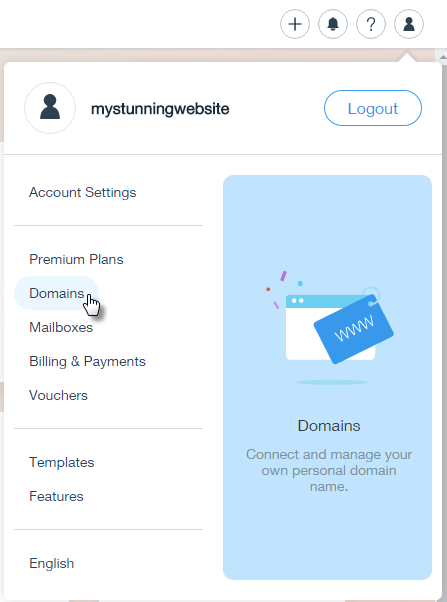The image size is (447, 602).
Task: Click the large profile avatar beside mystunningwebsite
Action: (x=50, y=108)
